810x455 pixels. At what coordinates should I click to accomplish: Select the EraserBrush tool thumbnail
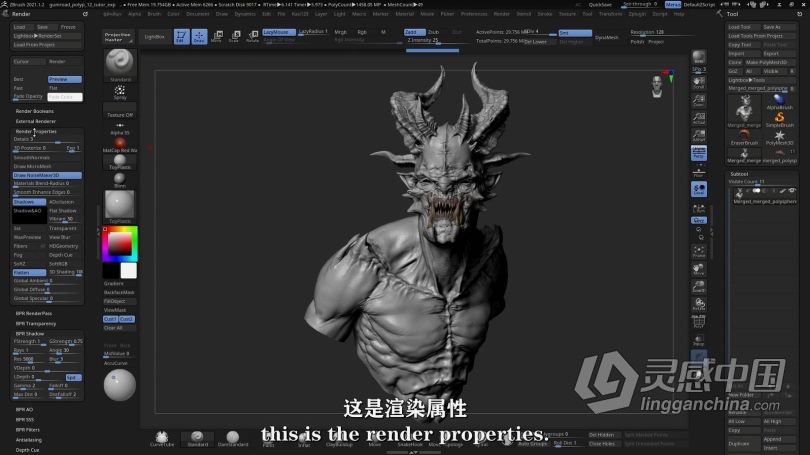pyautogui.click(x=744, y=138)
